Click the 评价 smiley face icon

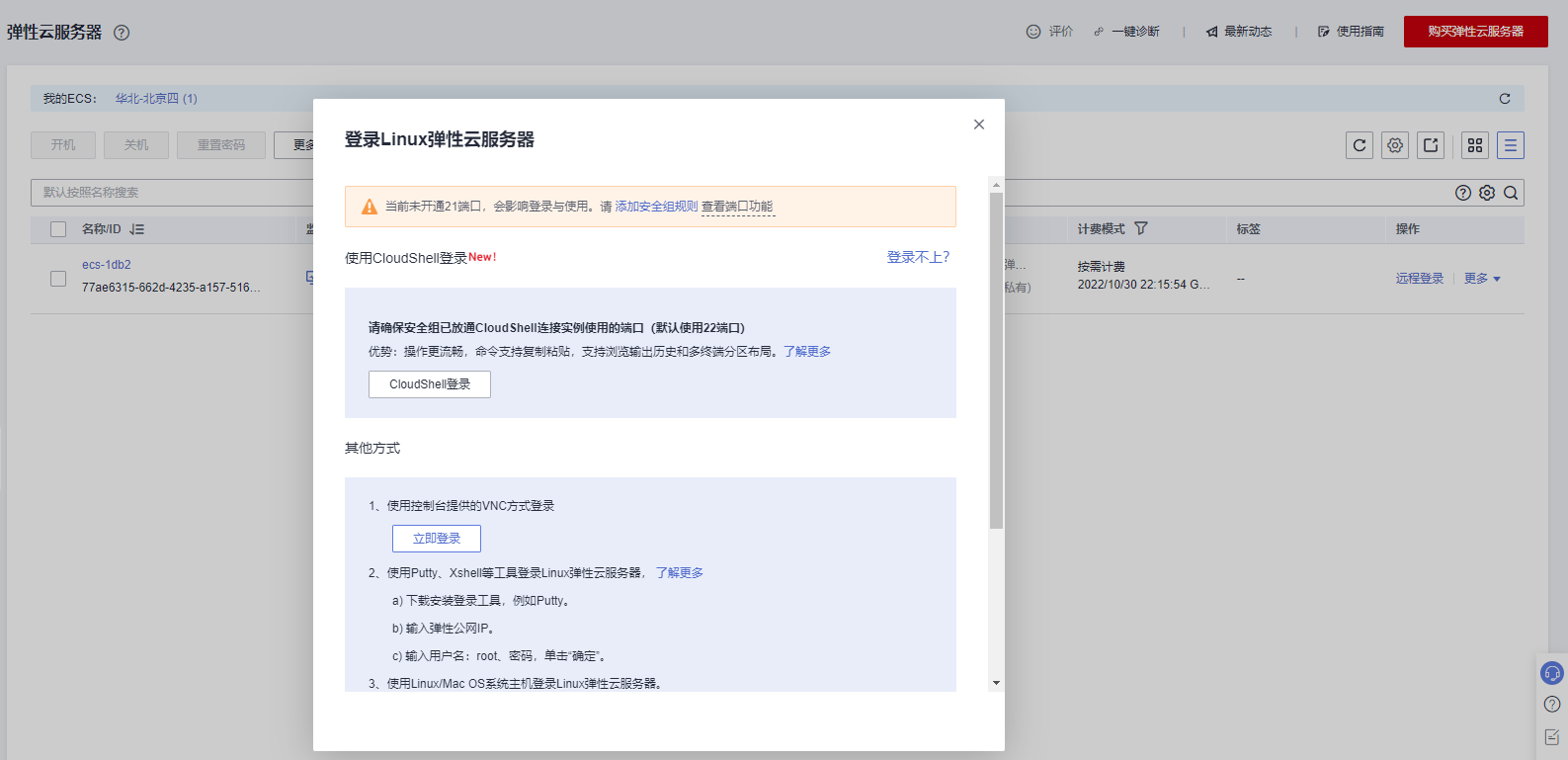coord(1033,32)
